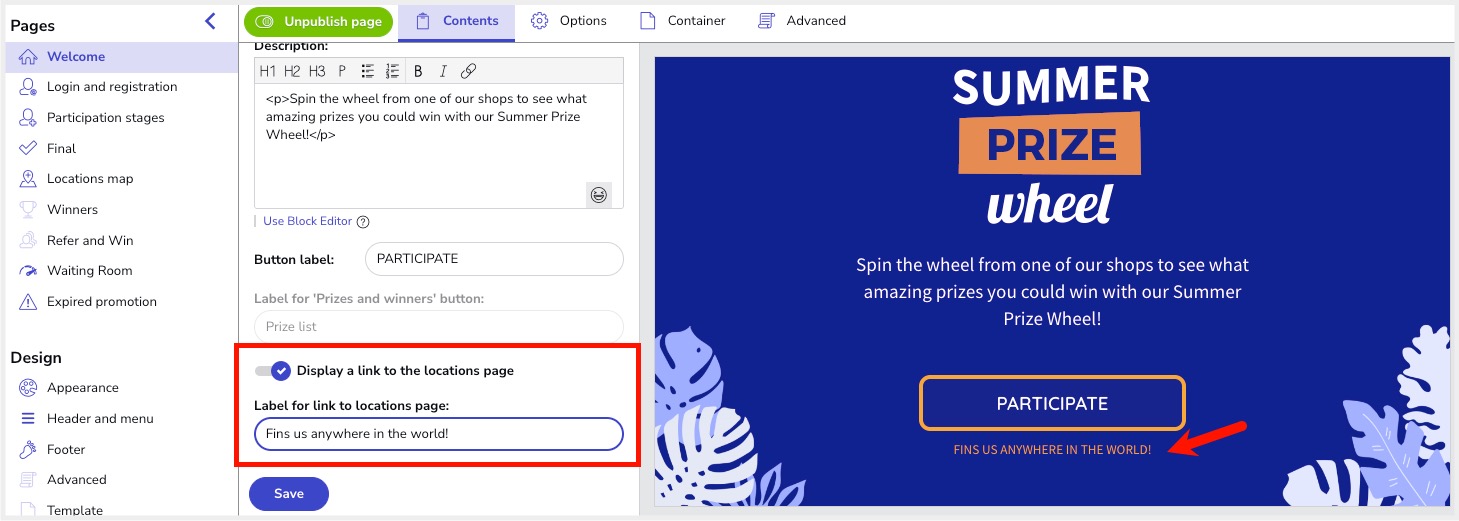The width and height of the screenshot is (1459, 521).
Task: Insert a numbered list in description
Action: point(392,71)
